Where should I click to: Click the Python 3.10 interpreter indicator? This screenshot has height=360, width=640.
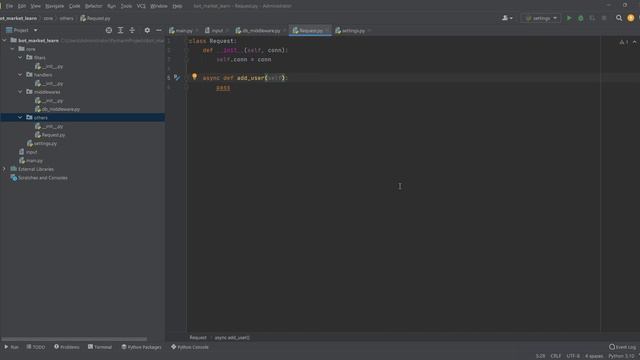(x=621, y=356)
